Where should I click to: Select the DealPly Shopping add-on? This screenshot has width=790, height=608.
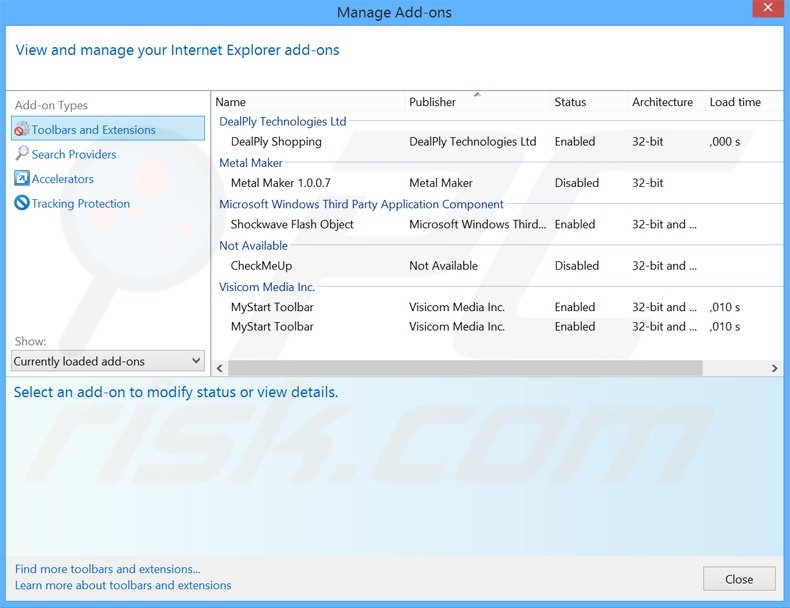[x=276, y=142]
